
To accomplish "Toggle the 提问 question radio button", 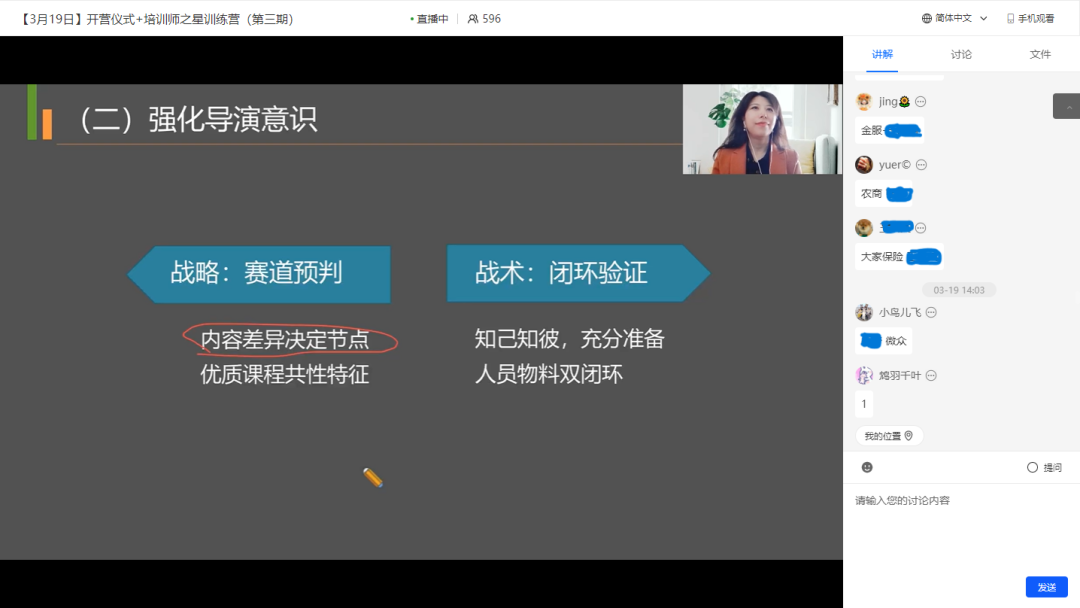I will tap(1032, 467).
